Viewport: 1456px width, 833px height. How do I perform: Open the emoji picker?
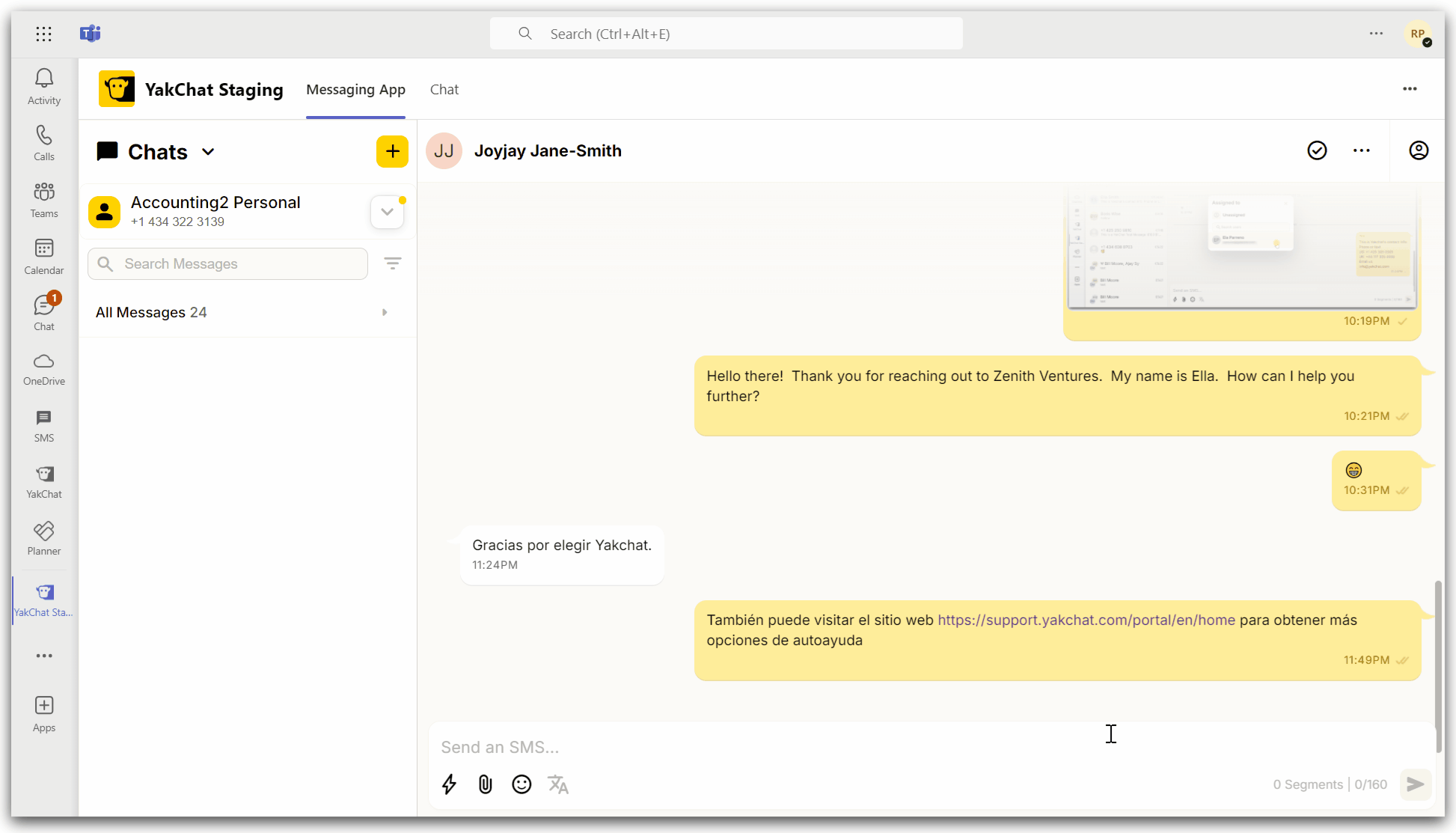(521, 784)
